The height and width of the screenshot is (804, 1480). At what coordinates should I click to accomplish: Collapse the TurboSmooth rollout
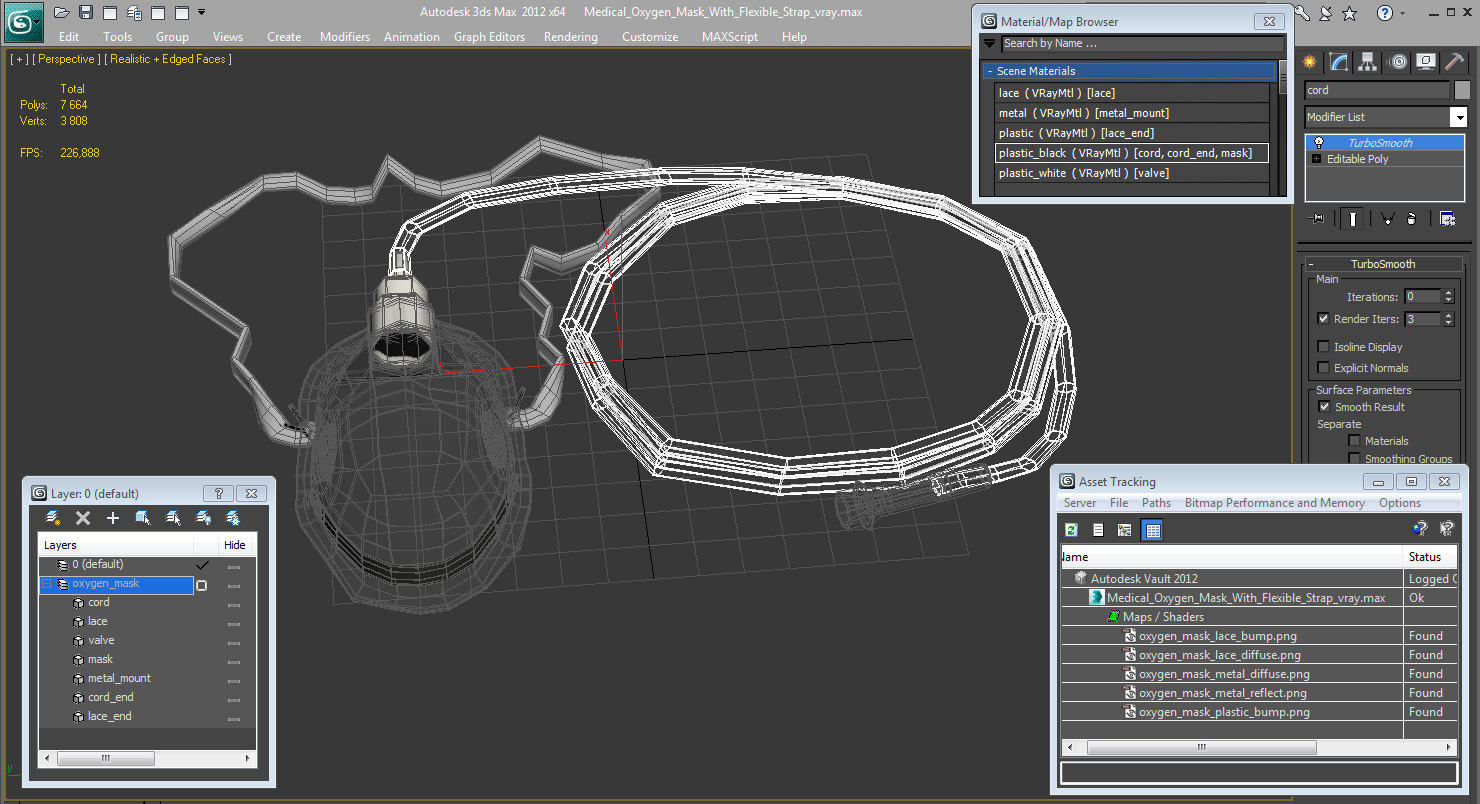coord(1311,264)
